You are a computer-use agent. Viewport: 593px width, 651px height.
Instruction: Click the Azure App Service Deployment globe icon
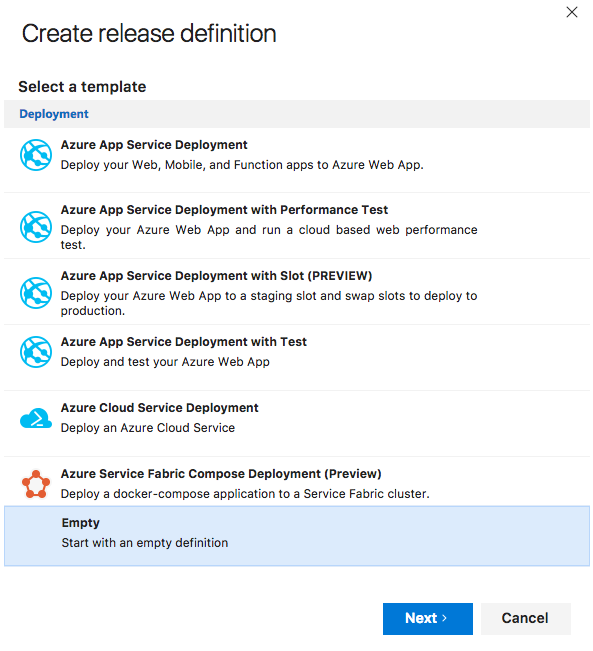(36, 155)
